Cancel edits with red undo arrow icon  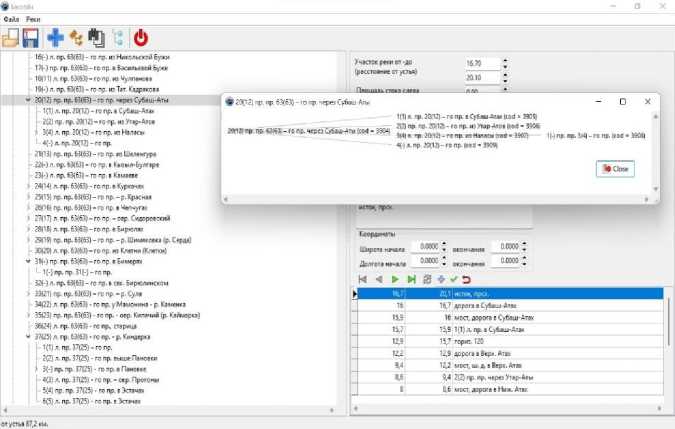pyautogui.click(x=466, y=279)
